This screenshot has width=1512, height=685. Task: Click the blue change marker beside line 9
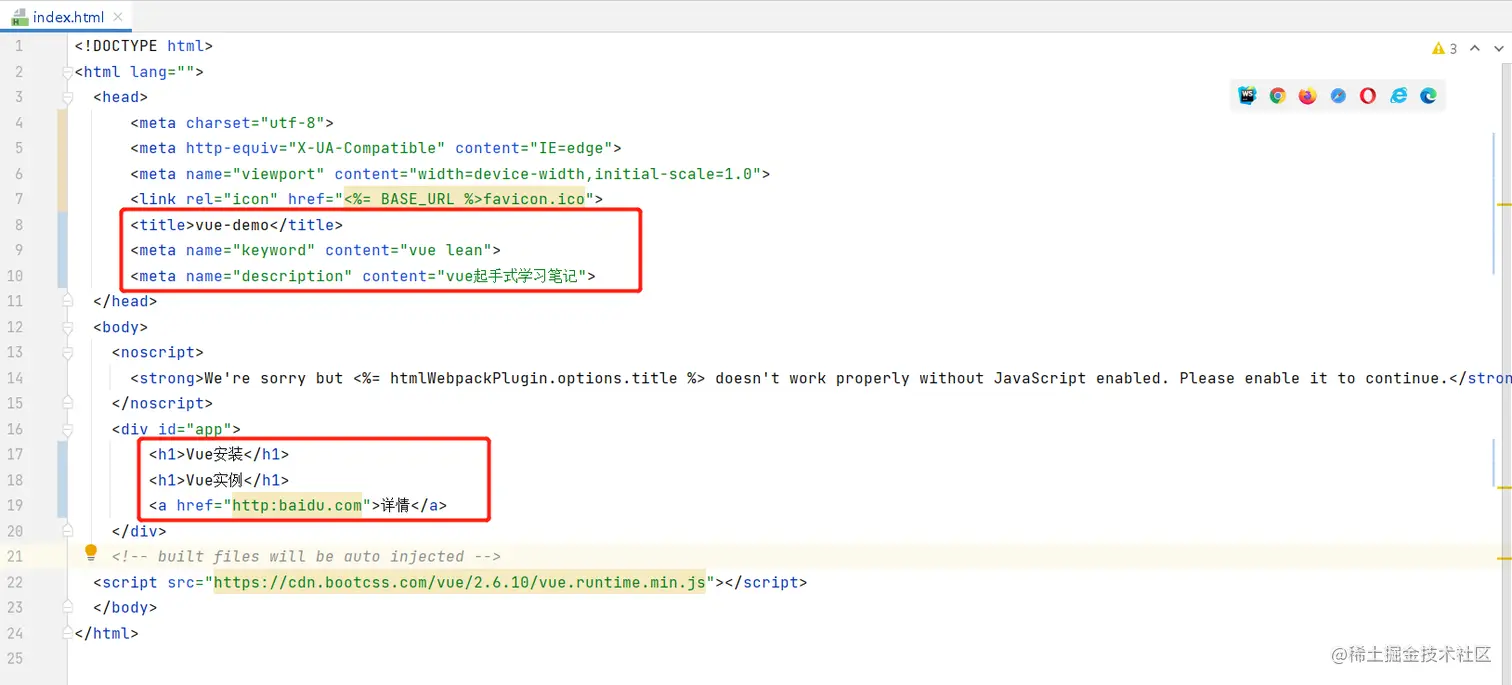(x=63, y=250)
